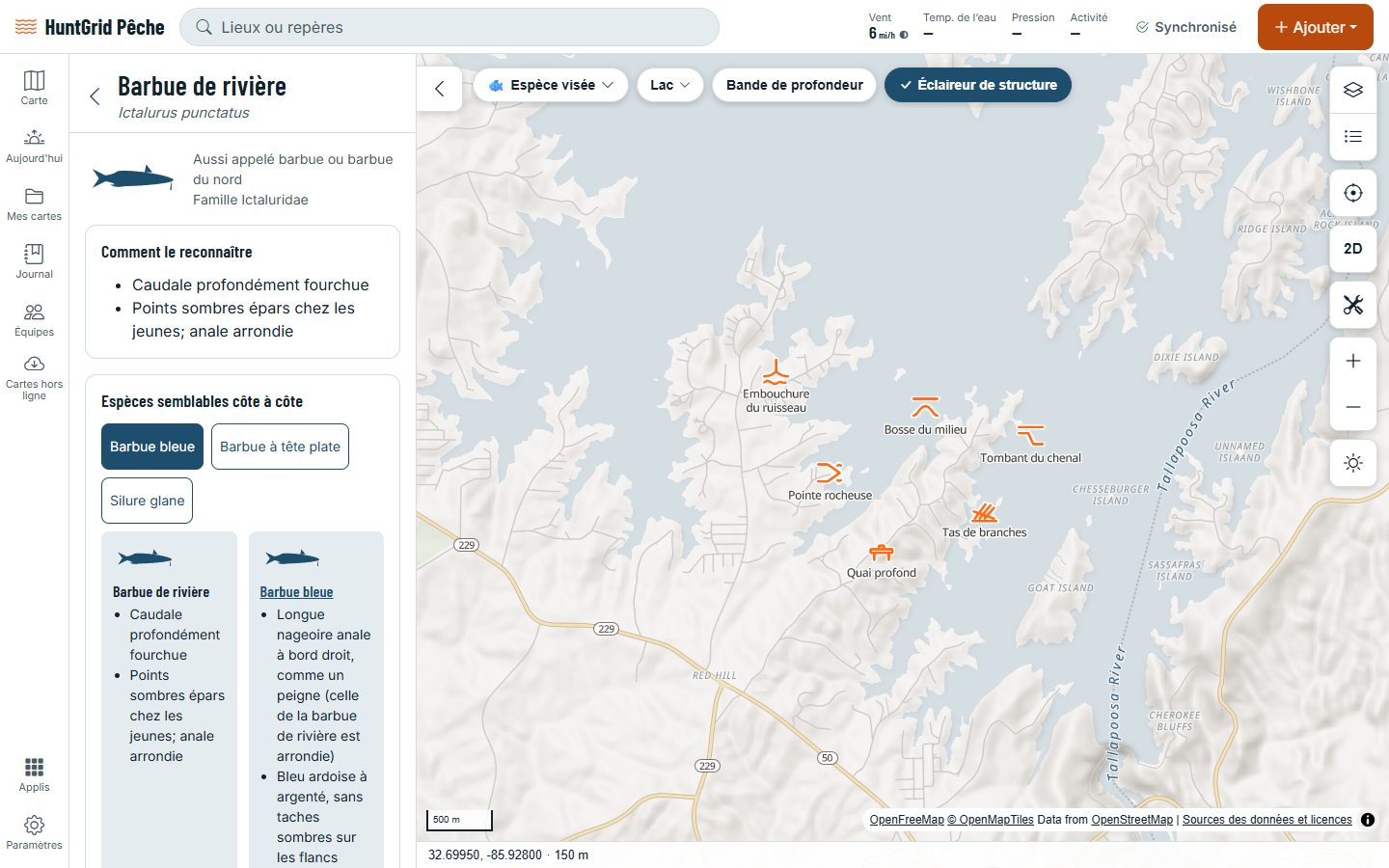This screenshot has height=868, width=1389.
Task: Click the Lieux ou repères search field
Action: (449, 27)
